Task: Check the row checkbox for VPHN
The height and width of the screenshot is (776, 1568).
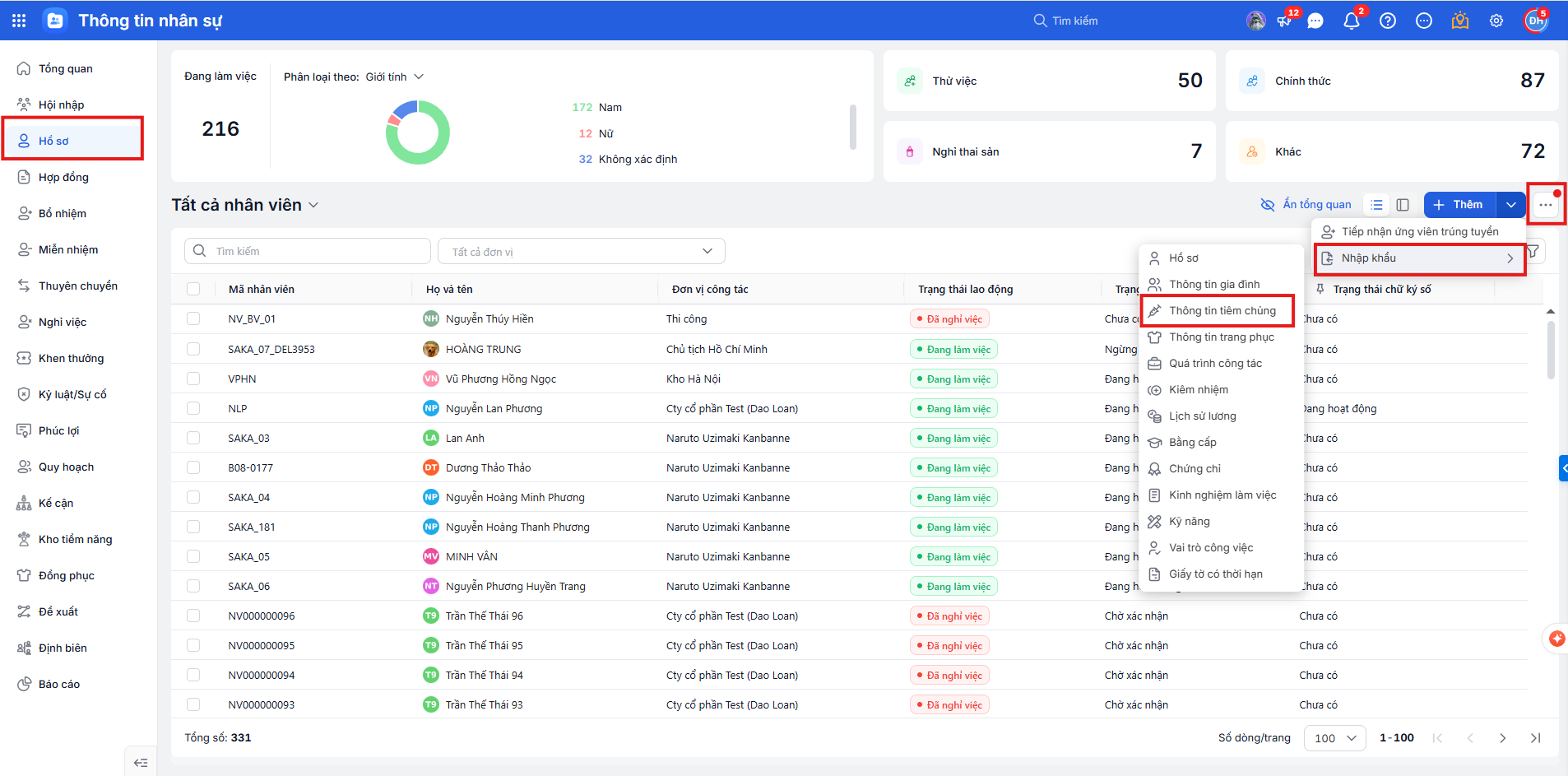Action: coord(193,379)
